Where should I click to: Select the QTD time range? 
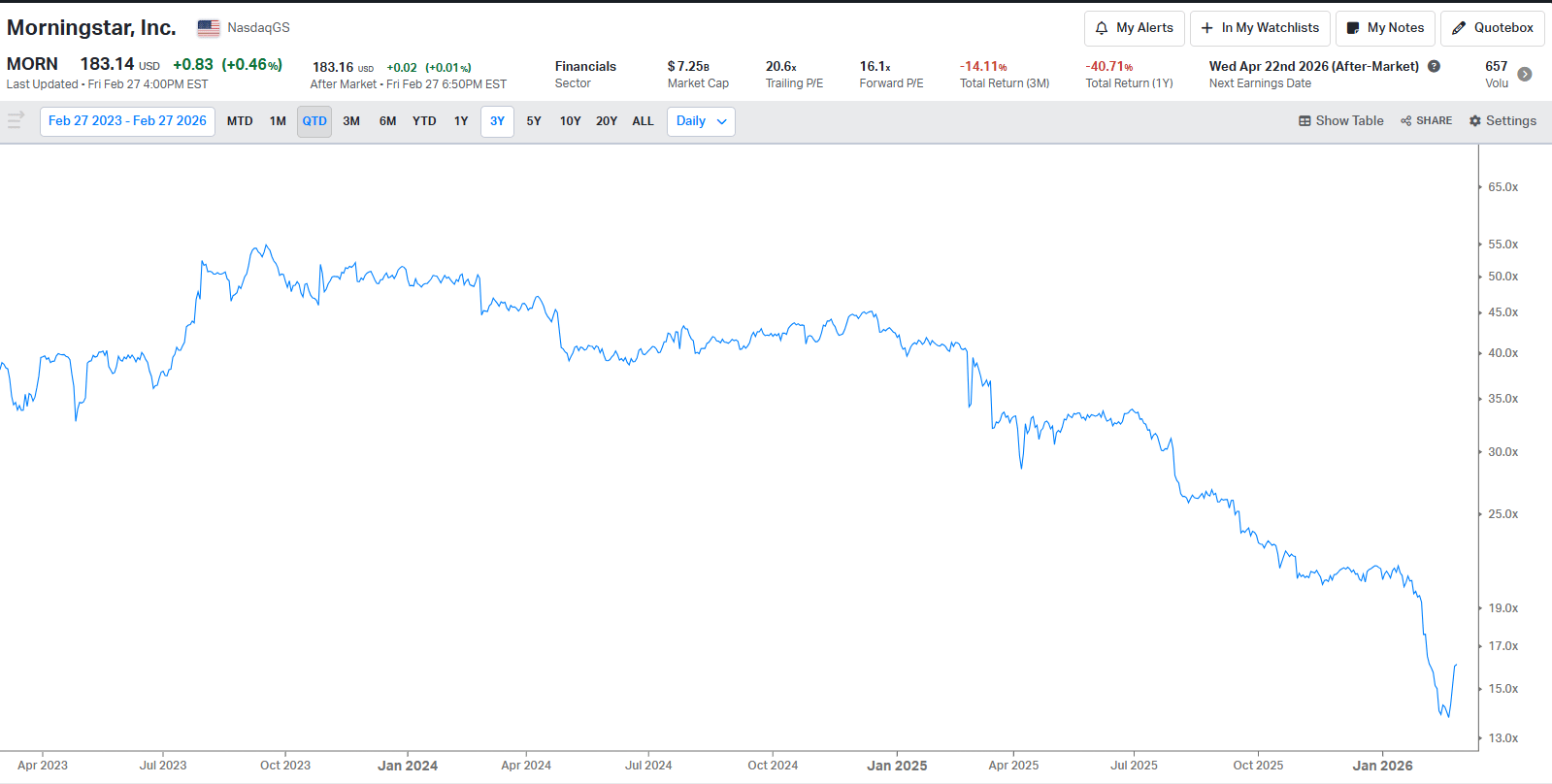tap(314, 121)
